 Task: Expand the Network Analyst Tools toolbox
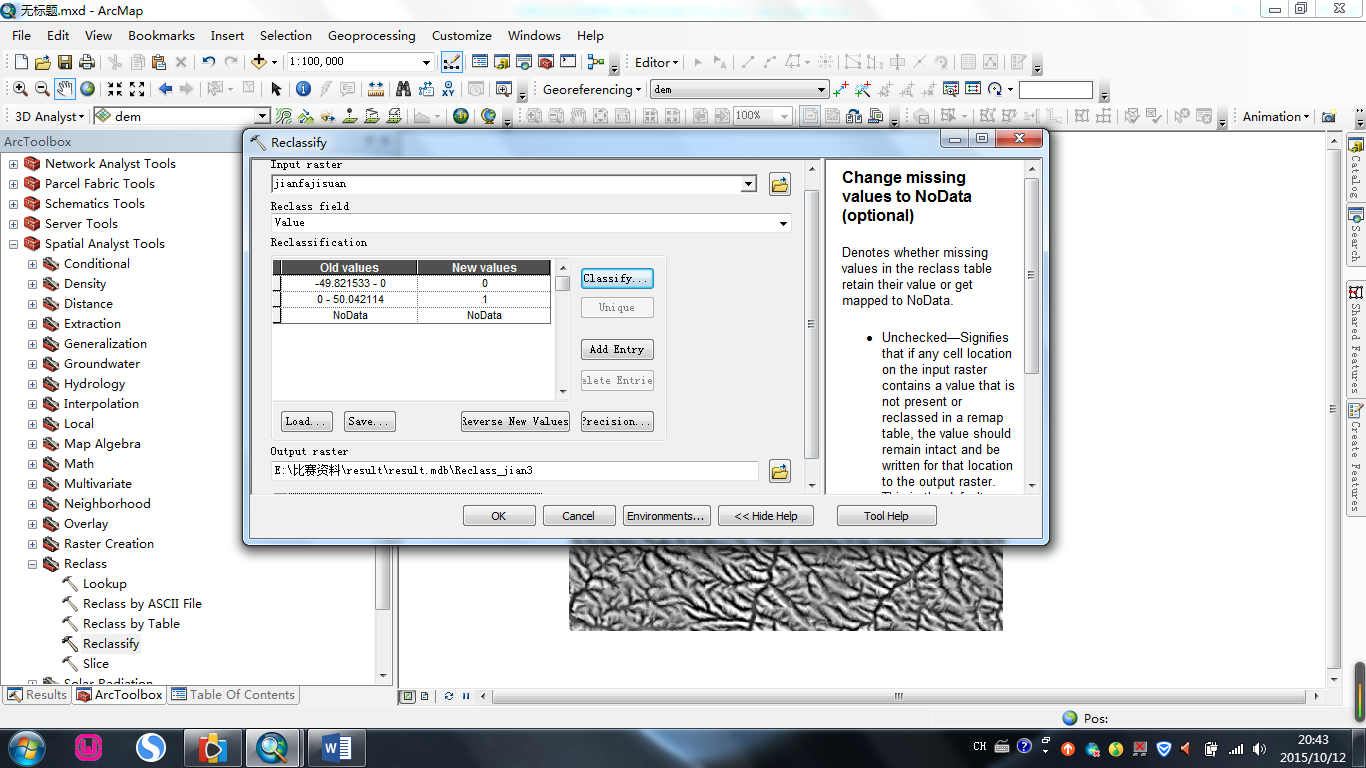(13, 164)
